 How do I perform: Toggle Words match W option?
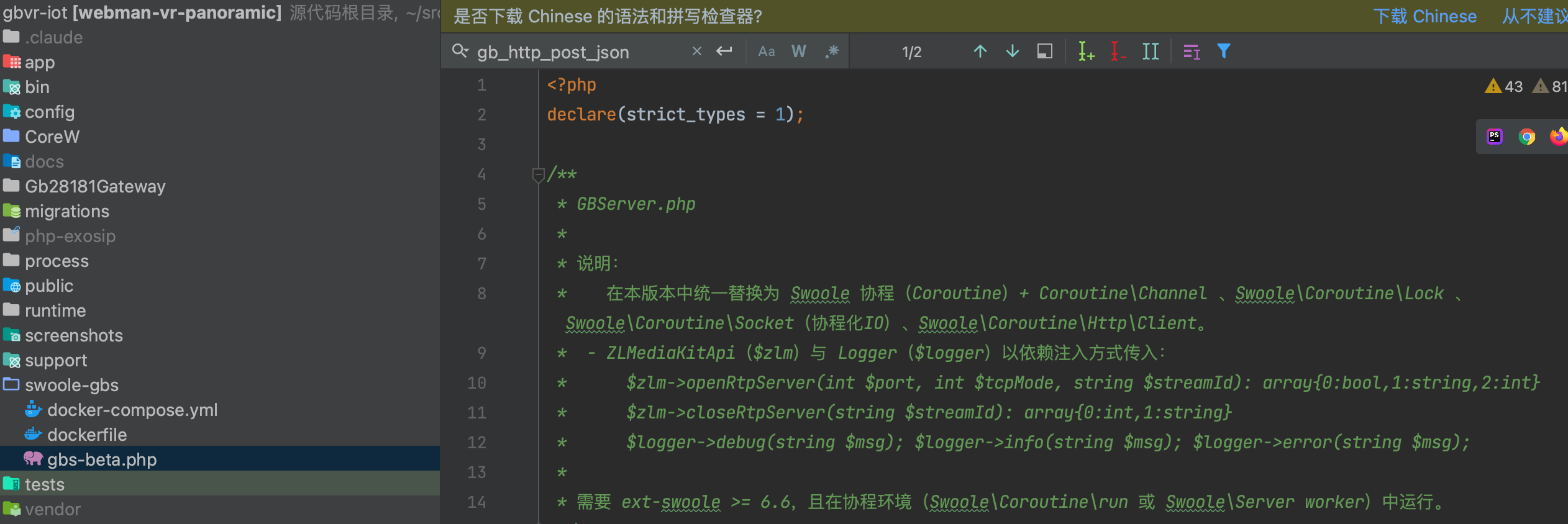(799, 52)
